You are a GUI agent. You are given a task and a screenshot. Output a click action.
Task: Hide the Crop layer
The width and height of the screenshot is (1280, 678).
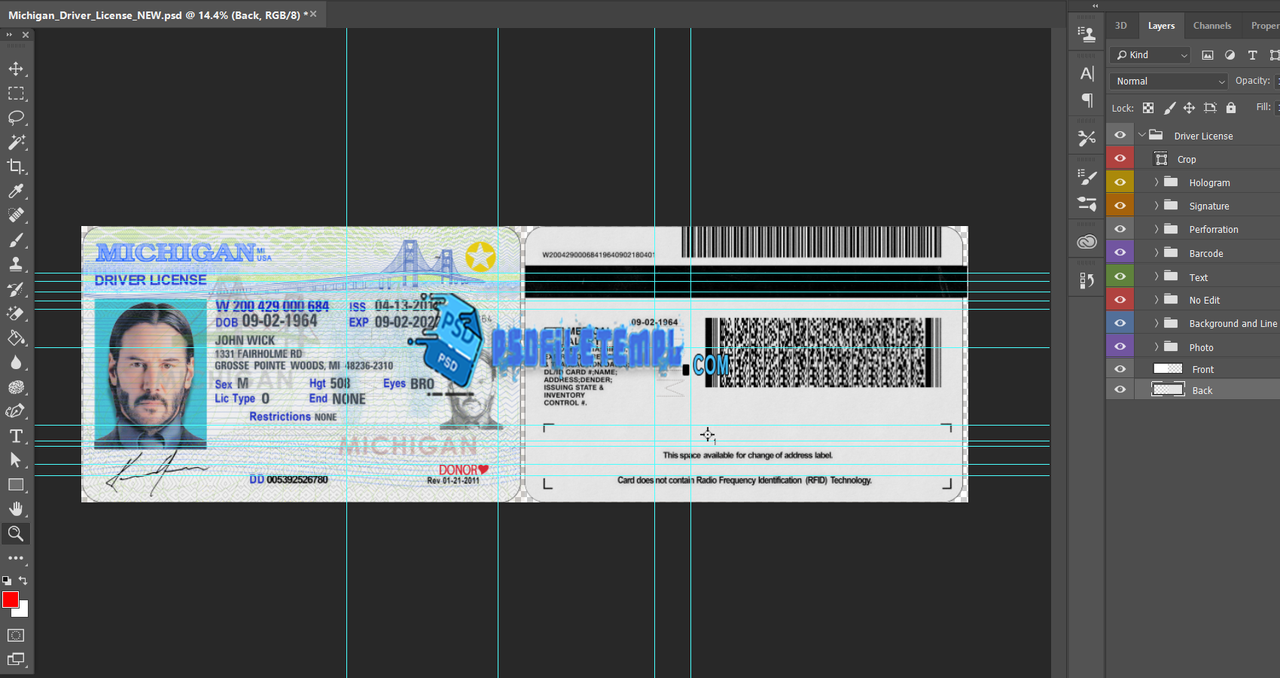(1120, 159)
